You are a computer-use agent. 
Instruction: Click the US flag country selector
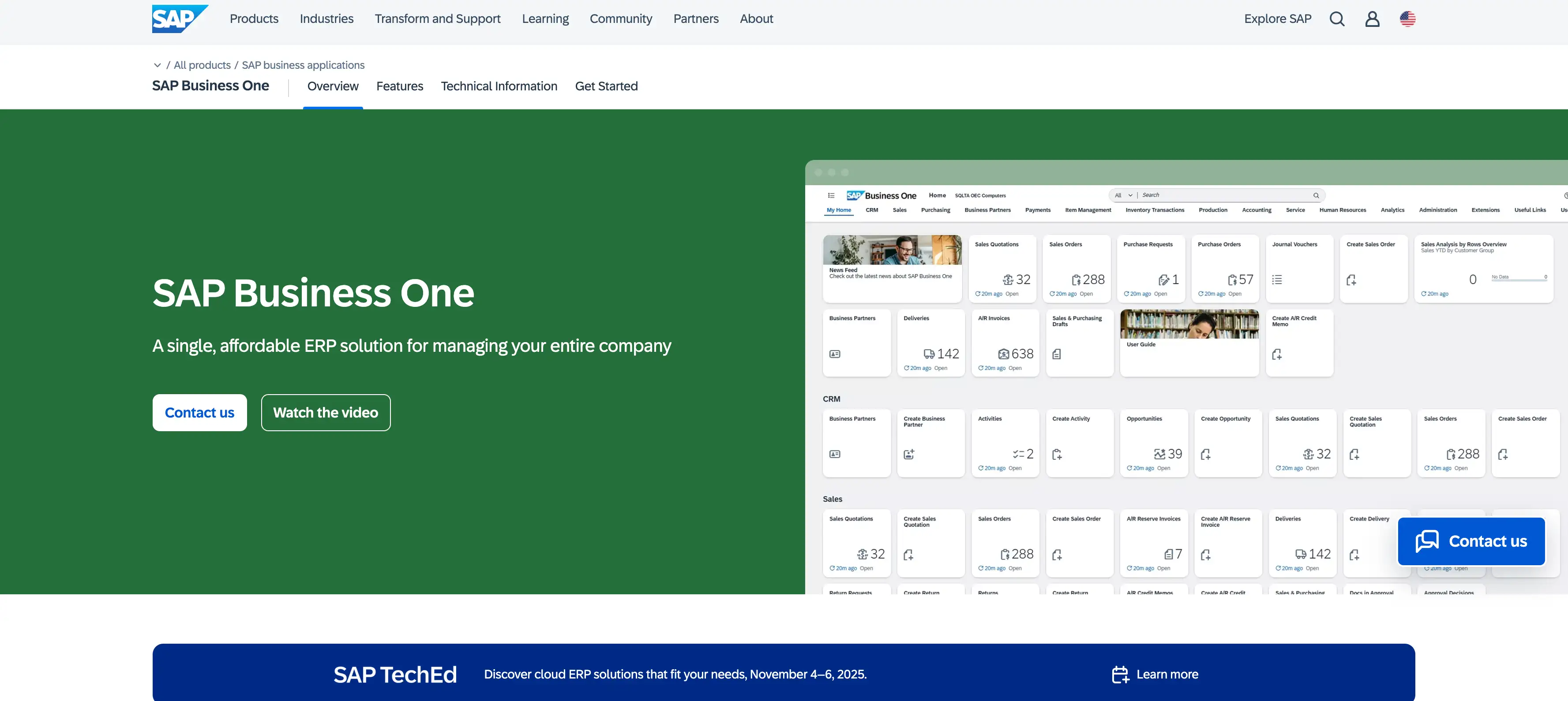pos(1407,19)
